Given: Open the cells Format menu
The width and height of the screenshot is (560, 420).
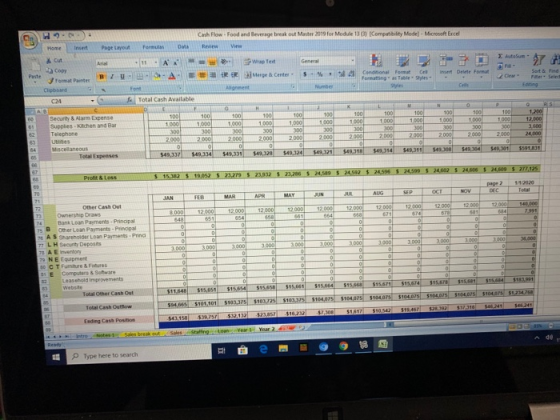Looking at the screenshot, I should (x=481, y=65).
